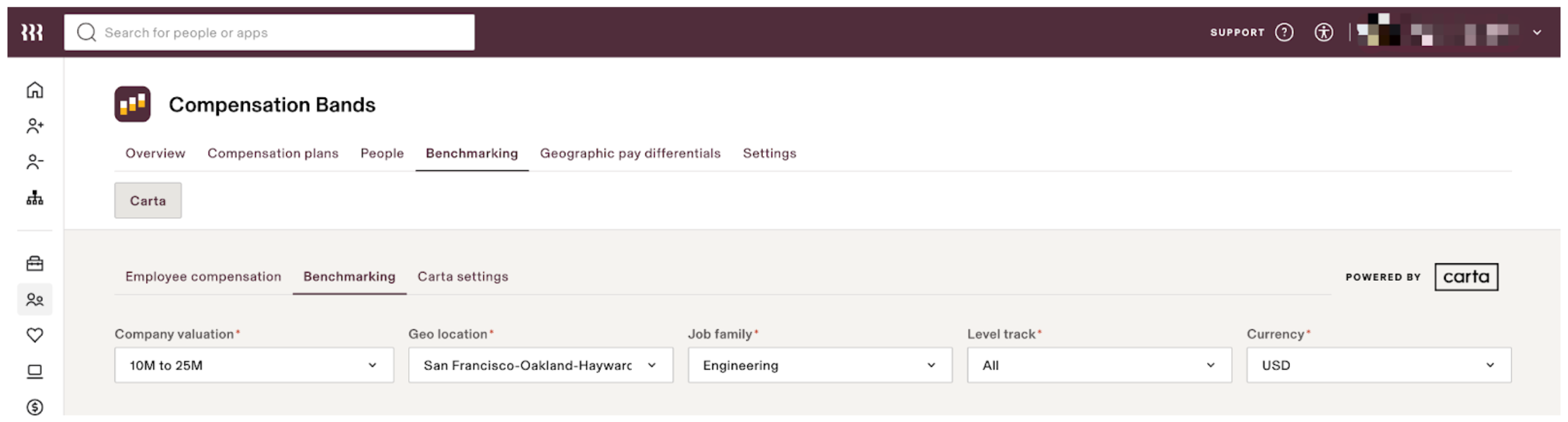Click the Rippling logo icon
This screenshot has height=422, width=1568.
32,32
